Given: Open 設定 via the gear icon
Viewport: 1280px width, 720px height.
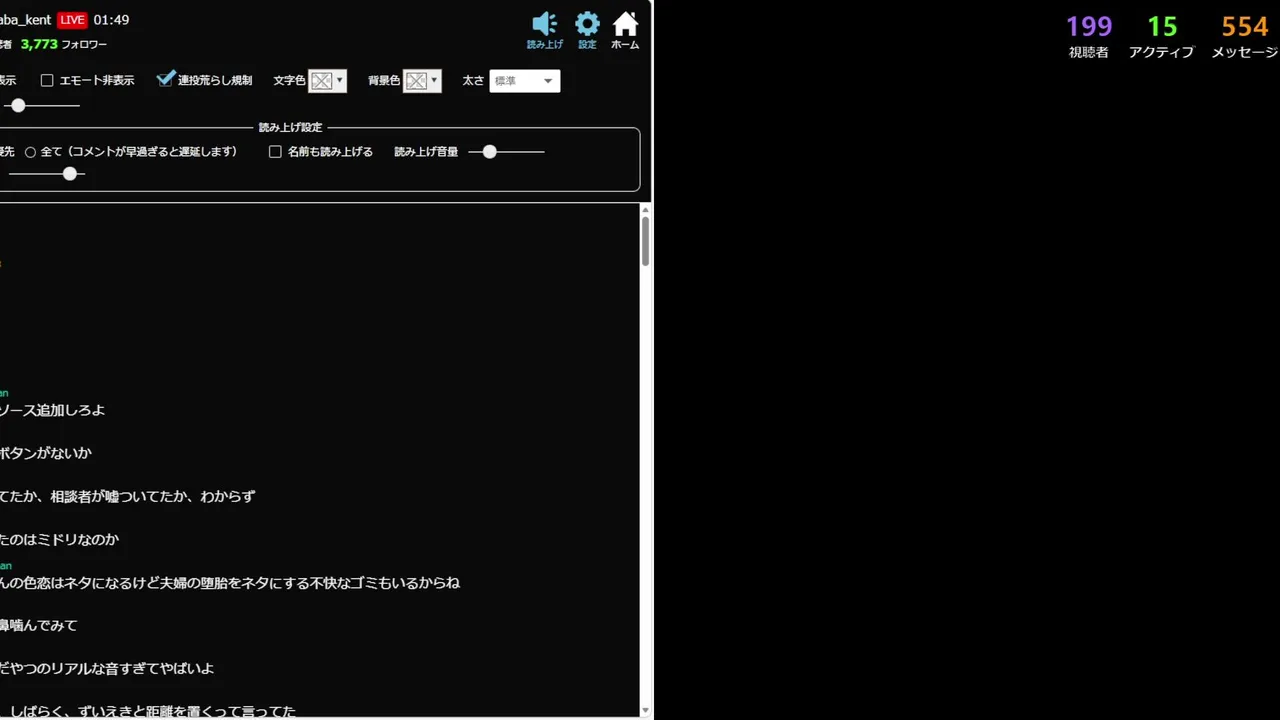Looking at the screenshot, I should 587,24.
